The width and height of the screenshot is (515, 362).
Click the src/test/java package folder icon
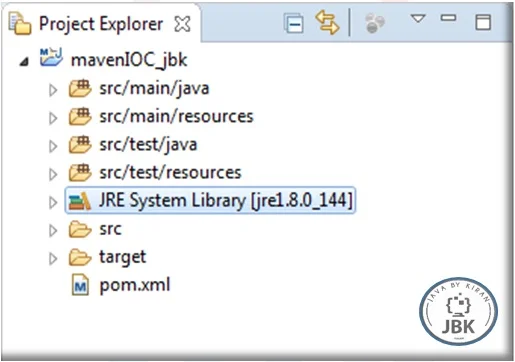pos(80,144)
